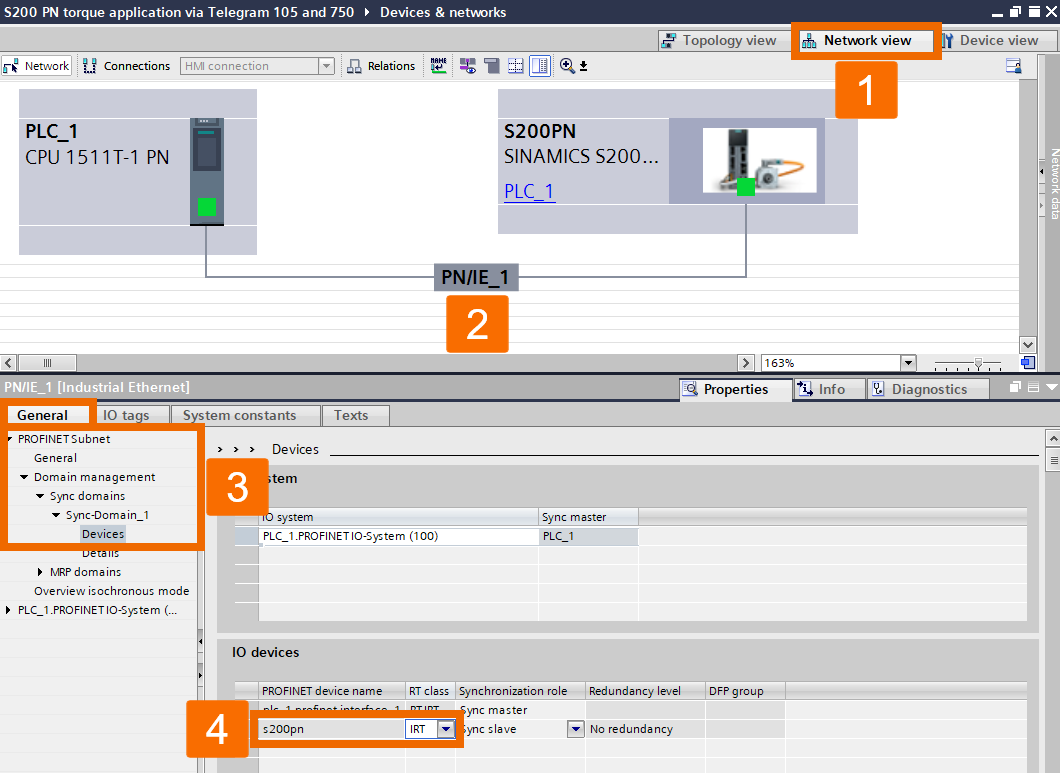Click properties panel scroll up arrow
Viewport: 1060px width, 773px height.
[1053, 439]
